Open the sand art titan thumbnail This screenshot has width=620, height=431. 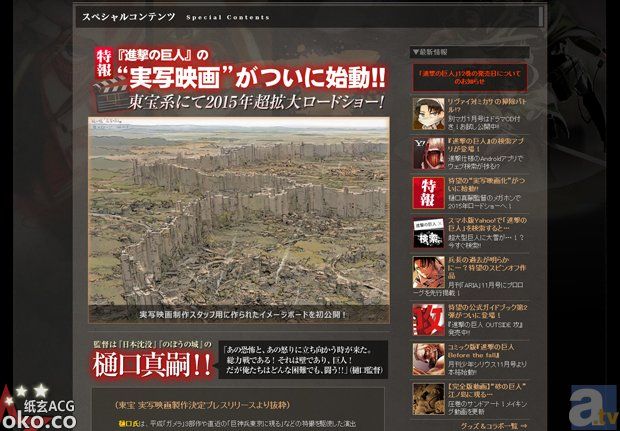point(429,399)
